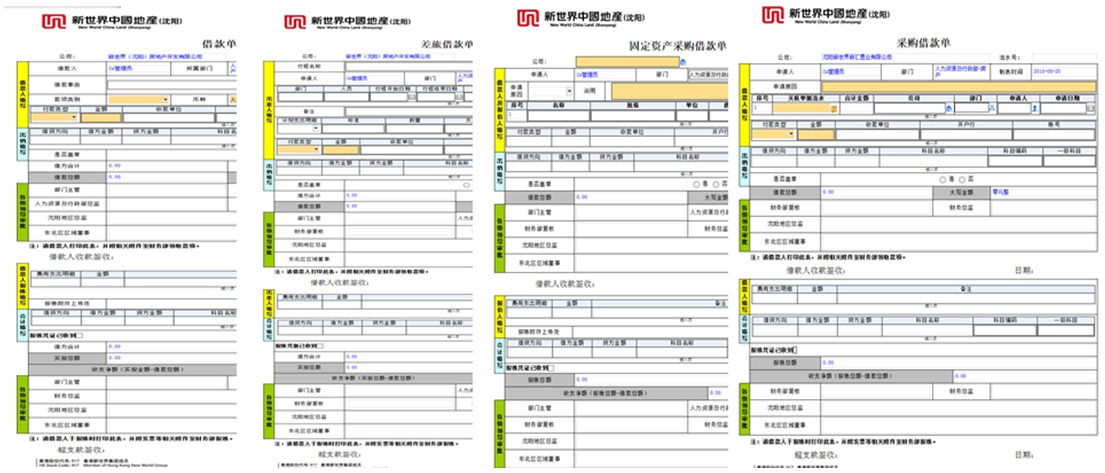Click 东北区区域董事 approval cell in upper 采购借款单
1105x473 pixels.
tap(958, 241)
